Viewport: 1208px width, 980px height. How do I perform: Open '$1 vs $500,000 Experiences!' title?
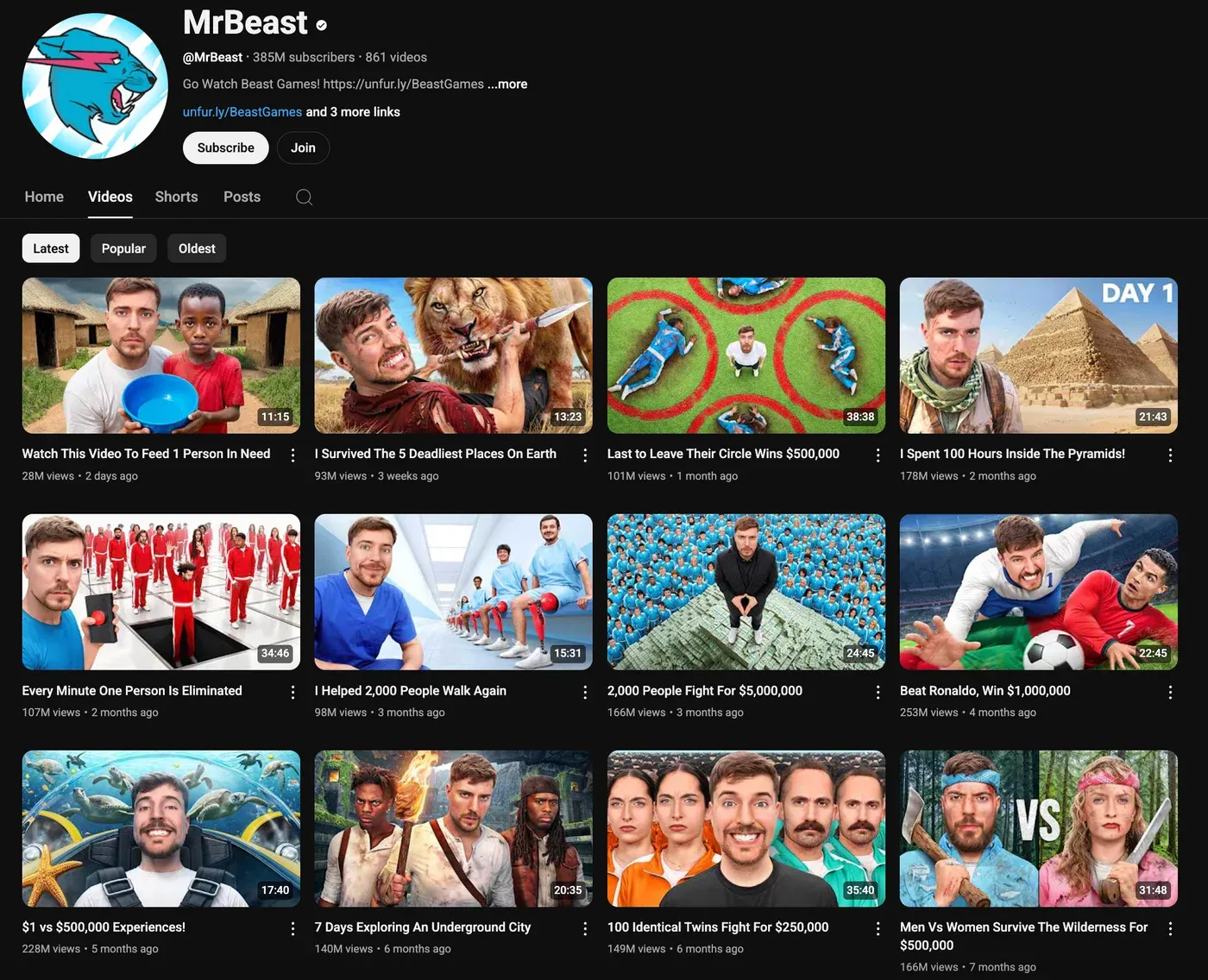click(x=104, y=927)
